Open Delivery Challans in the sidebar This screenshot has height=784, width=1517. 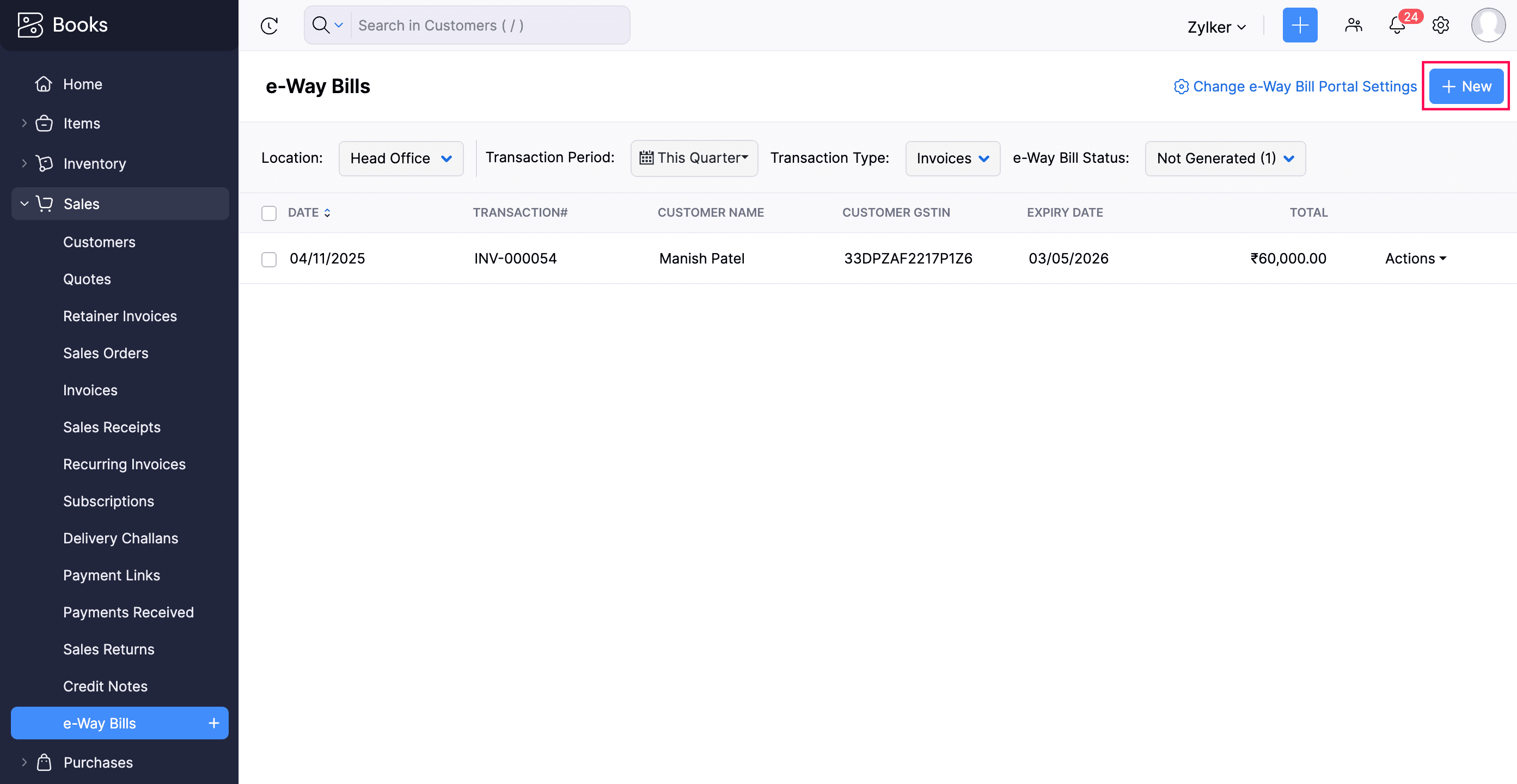pos(121,538)
